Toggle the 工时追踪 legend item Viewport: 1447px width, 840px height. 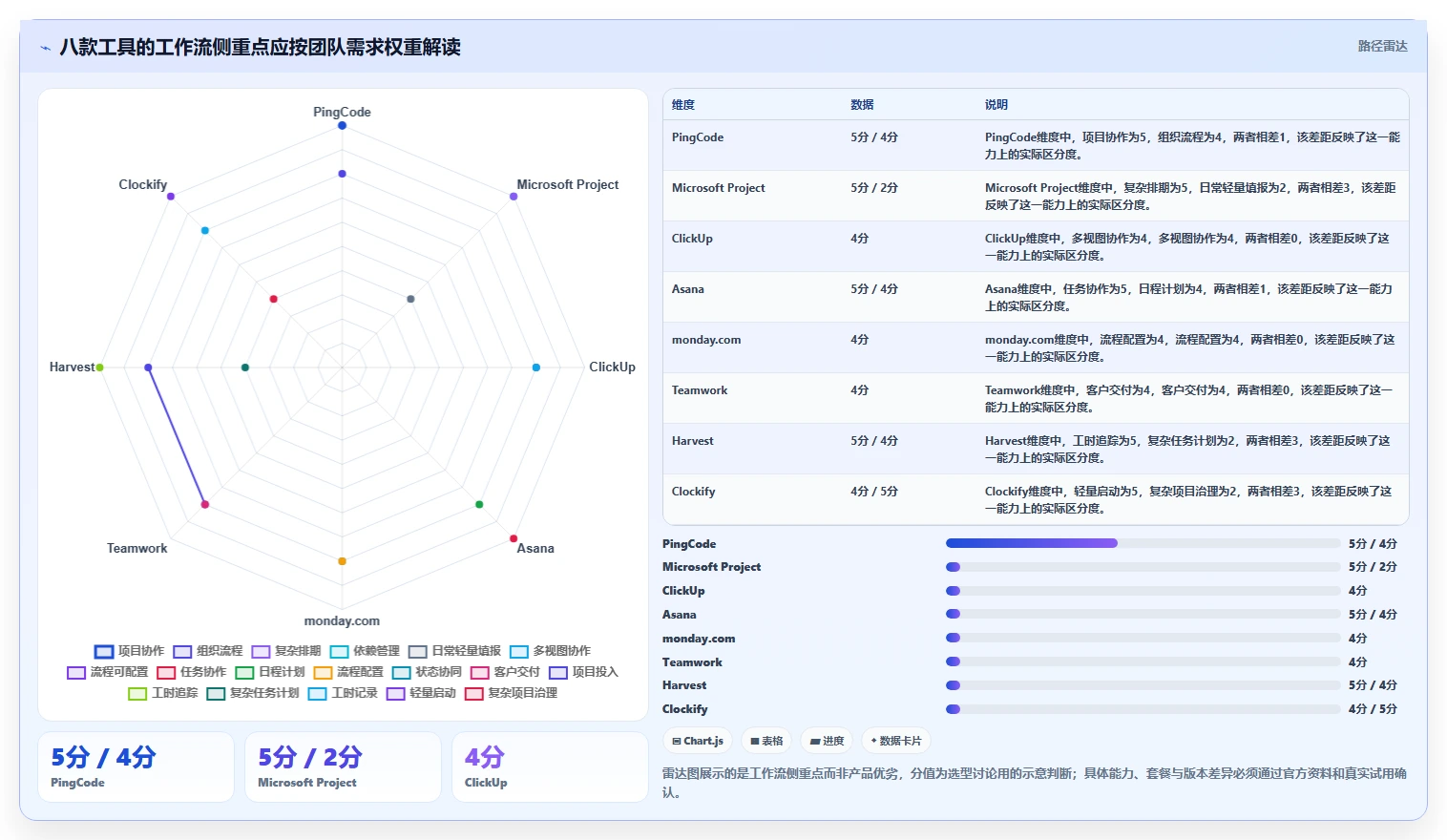click(163, 693)
